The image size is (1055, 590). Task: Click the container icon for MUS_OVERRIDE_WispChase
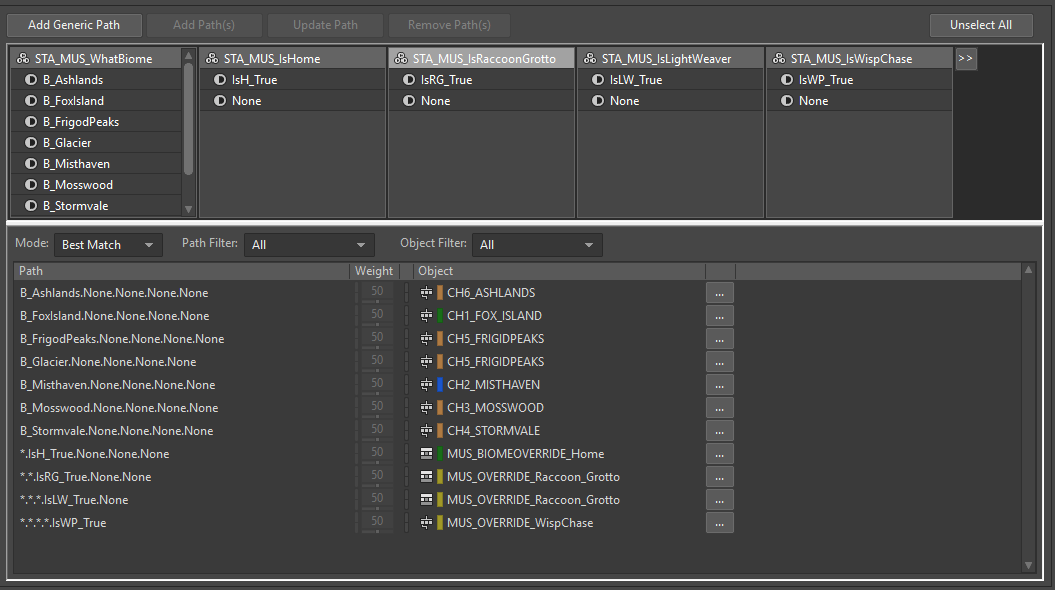[x=427, y=523]
